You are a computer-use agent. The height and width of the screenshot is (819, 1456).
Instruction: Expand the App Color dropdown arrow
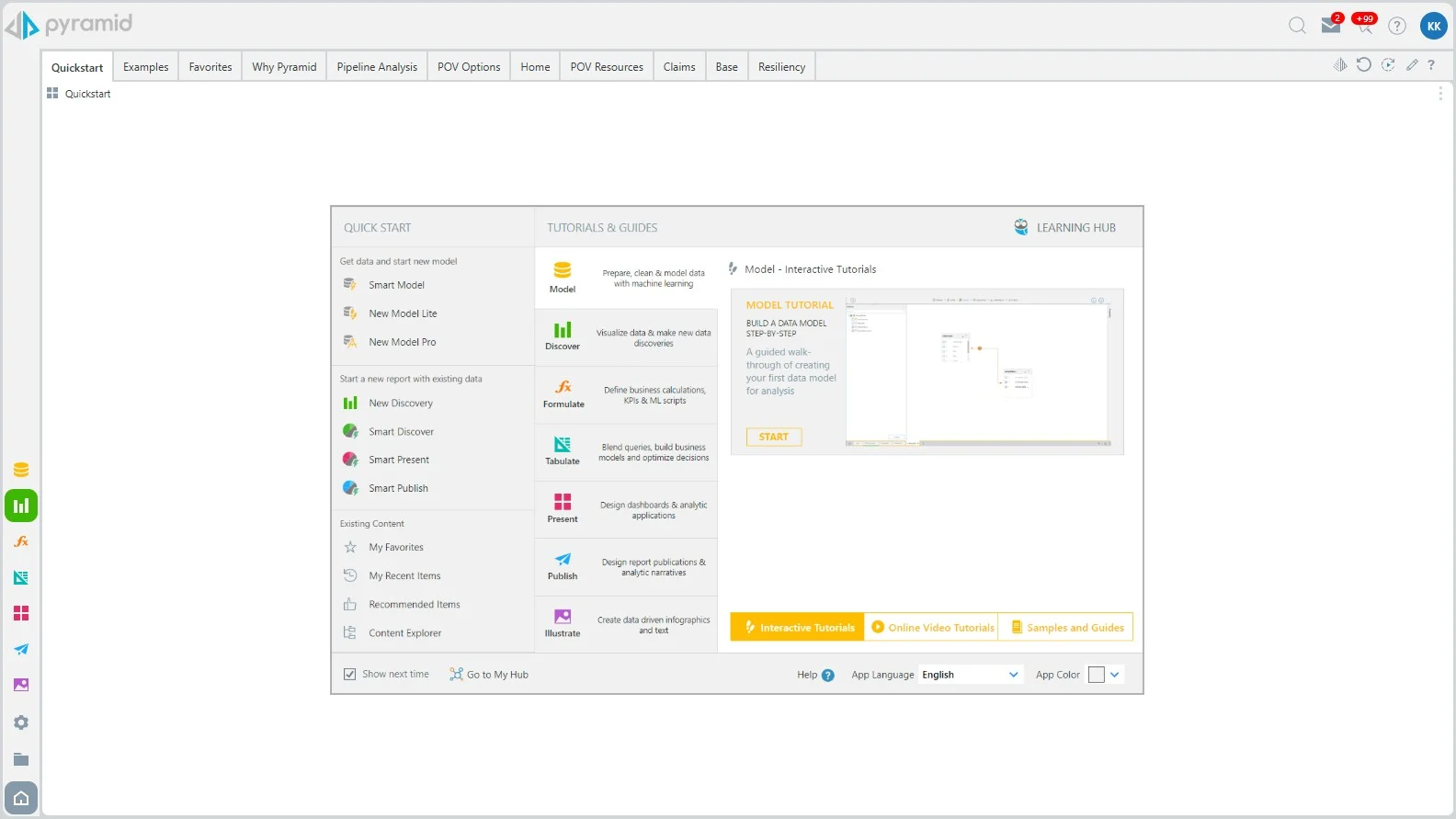coord(1115,675)
